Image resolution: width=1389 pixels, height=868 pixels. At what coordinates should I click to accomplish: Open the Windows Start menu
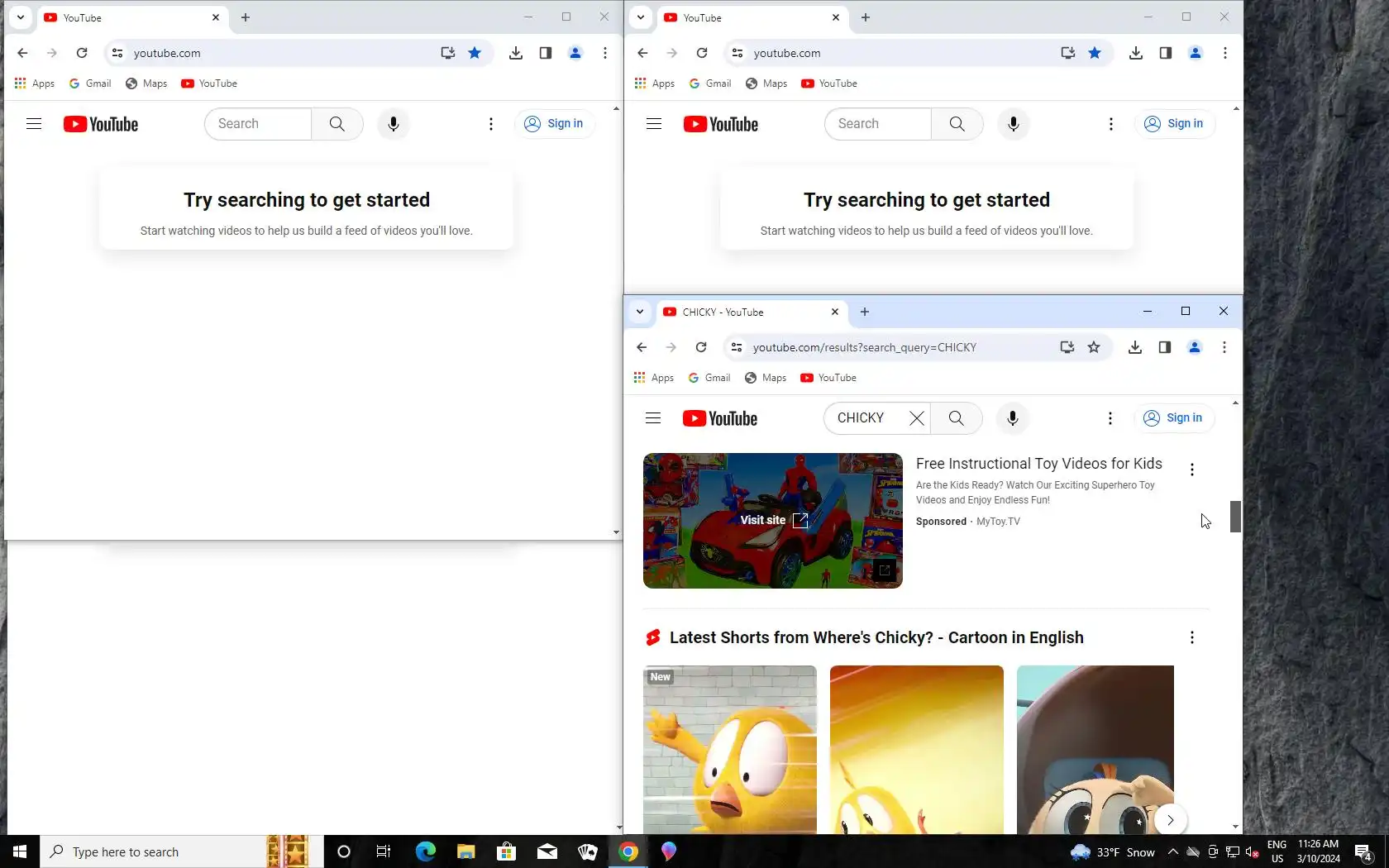[20, 851]
